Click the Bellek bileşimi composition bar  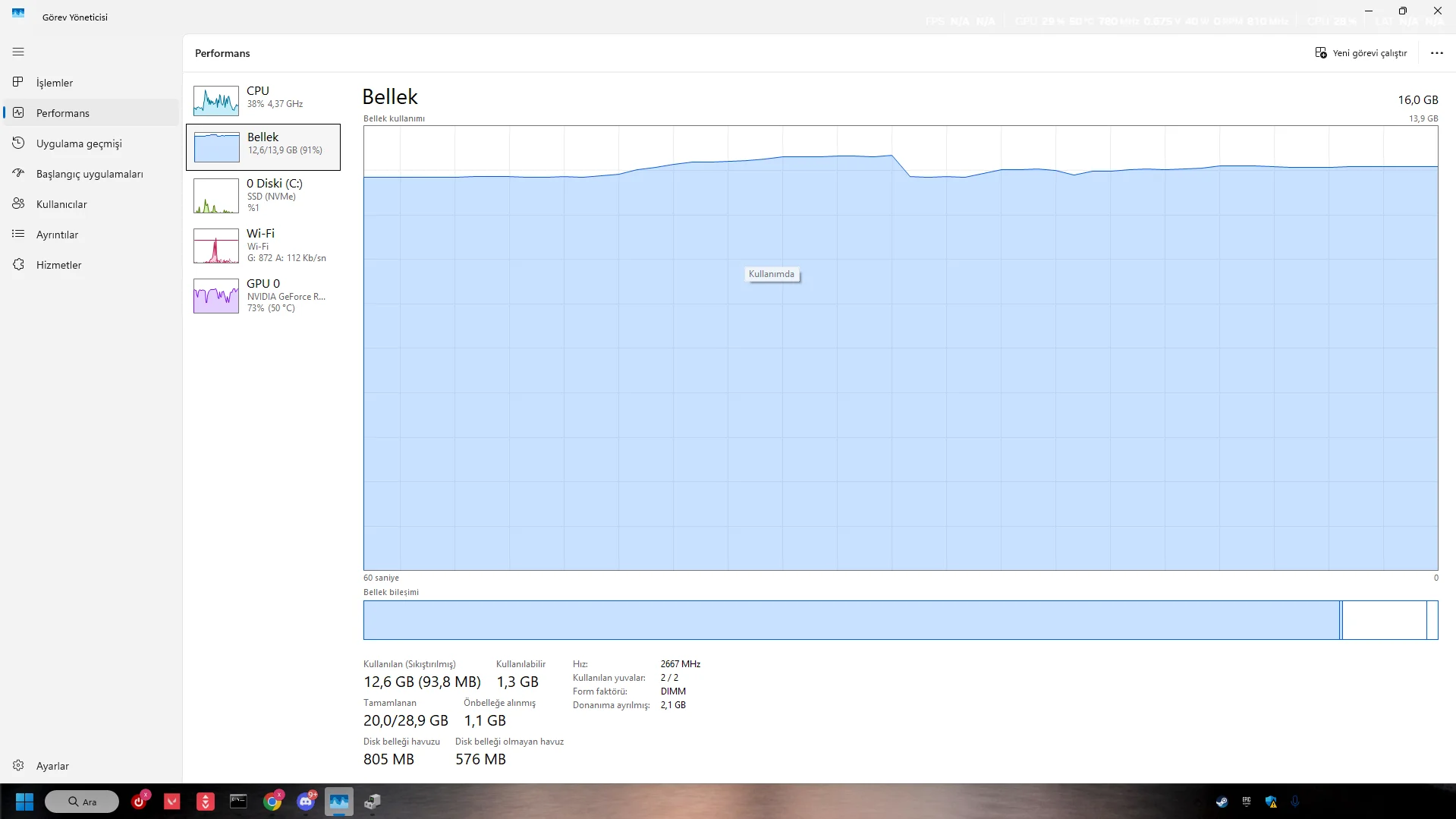click(x=901, y=620)
